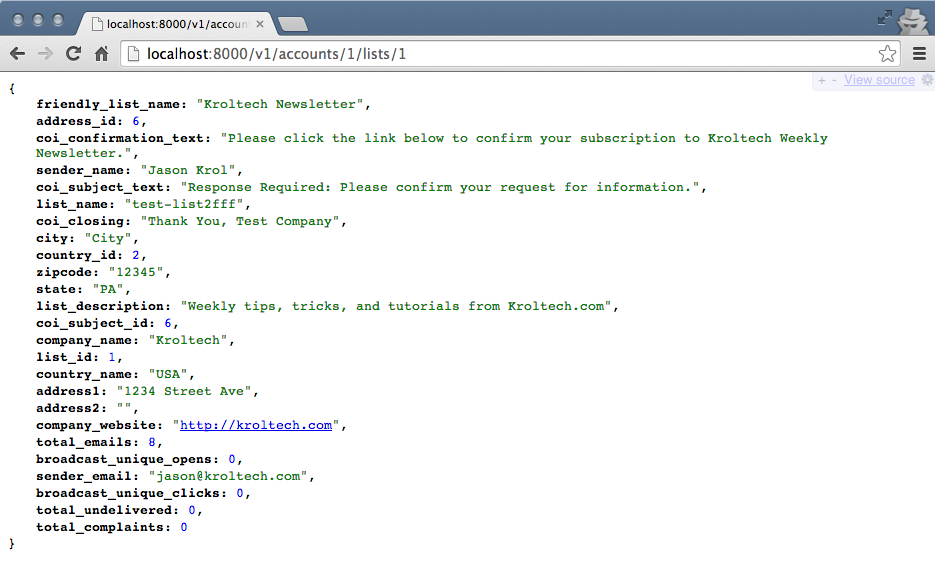Click the JSON viewer settings gear icon

coord(927,79)
